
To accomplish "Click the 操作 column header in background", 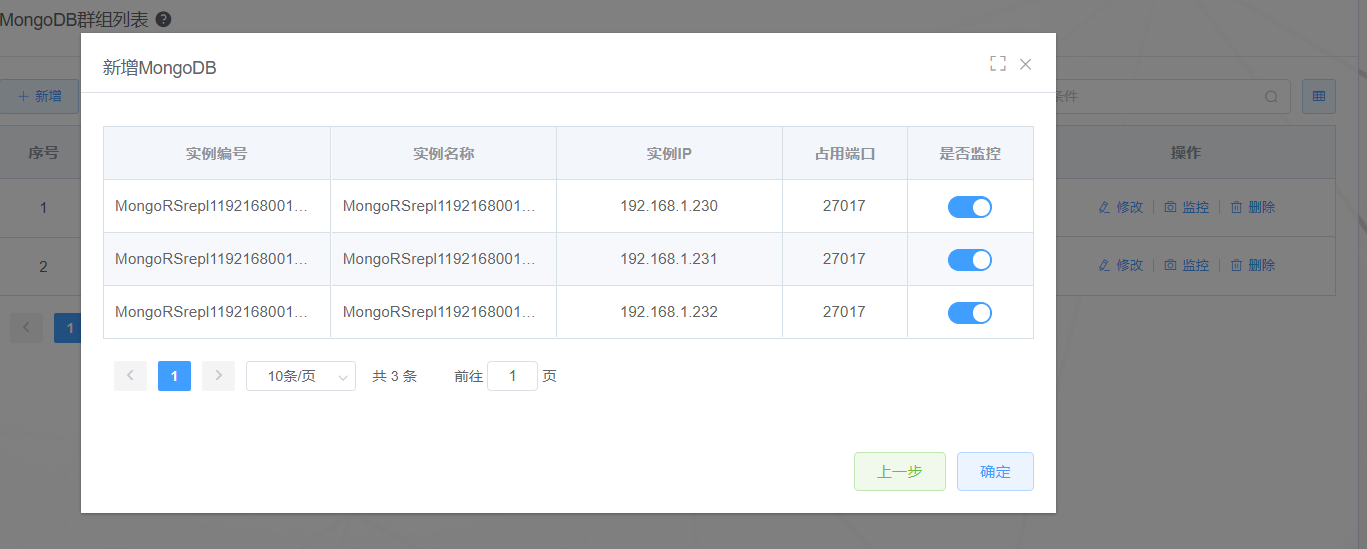I will pos(1186,153).
